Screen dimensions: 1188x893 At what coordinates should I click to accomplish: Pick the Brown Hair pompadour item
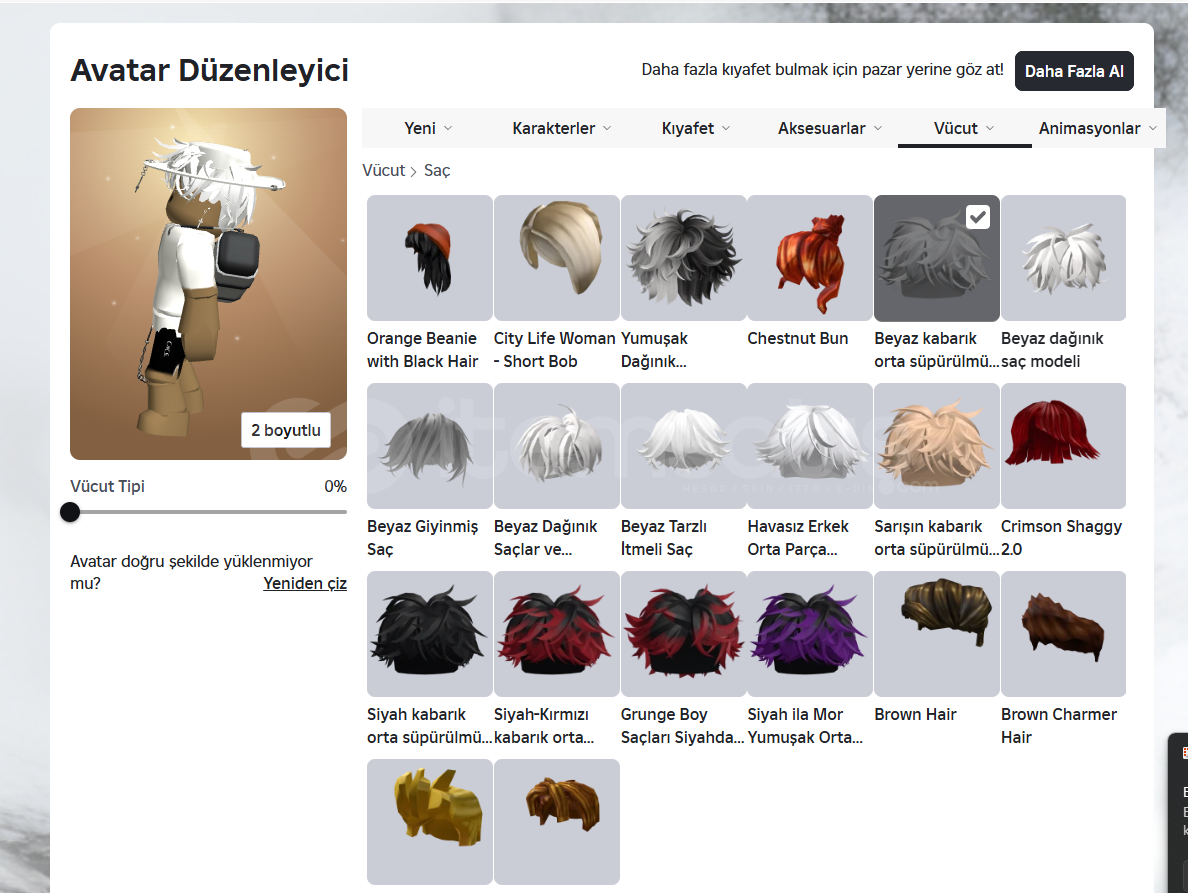(936, 634)
